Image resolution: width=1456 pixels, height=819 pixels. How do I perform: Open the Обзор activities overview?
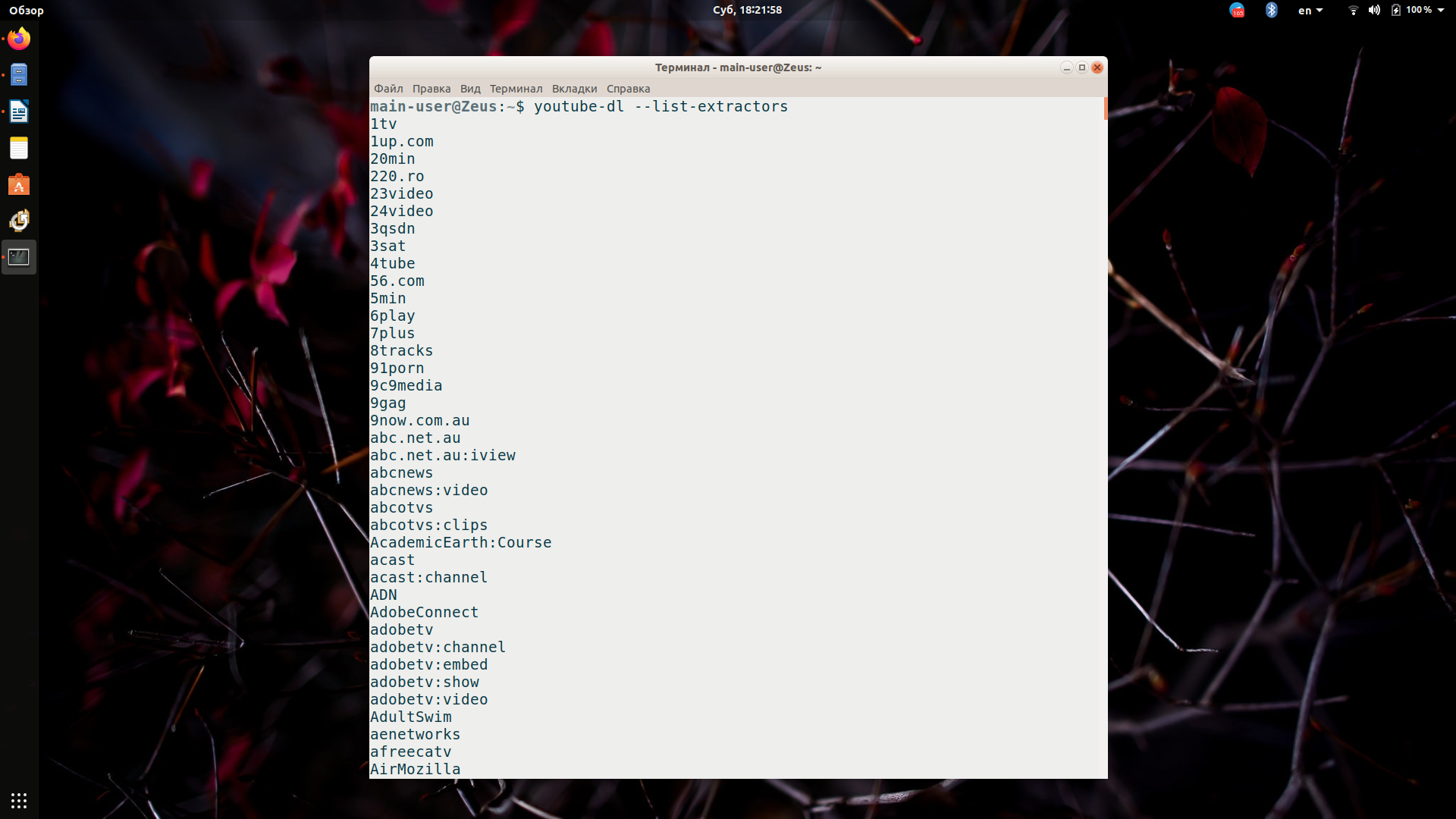click(x=27, y=11)
